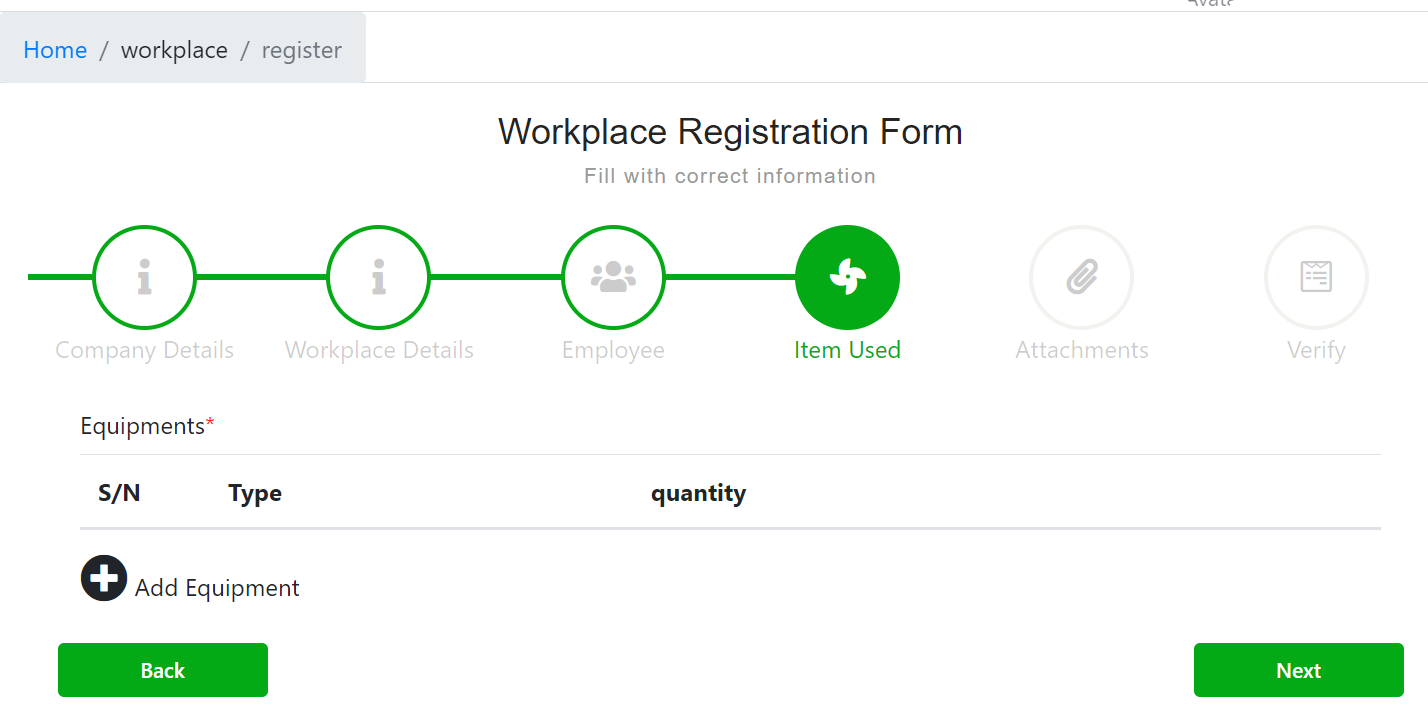
Task: Click the quantity column header
Action: tap(698, 492)
